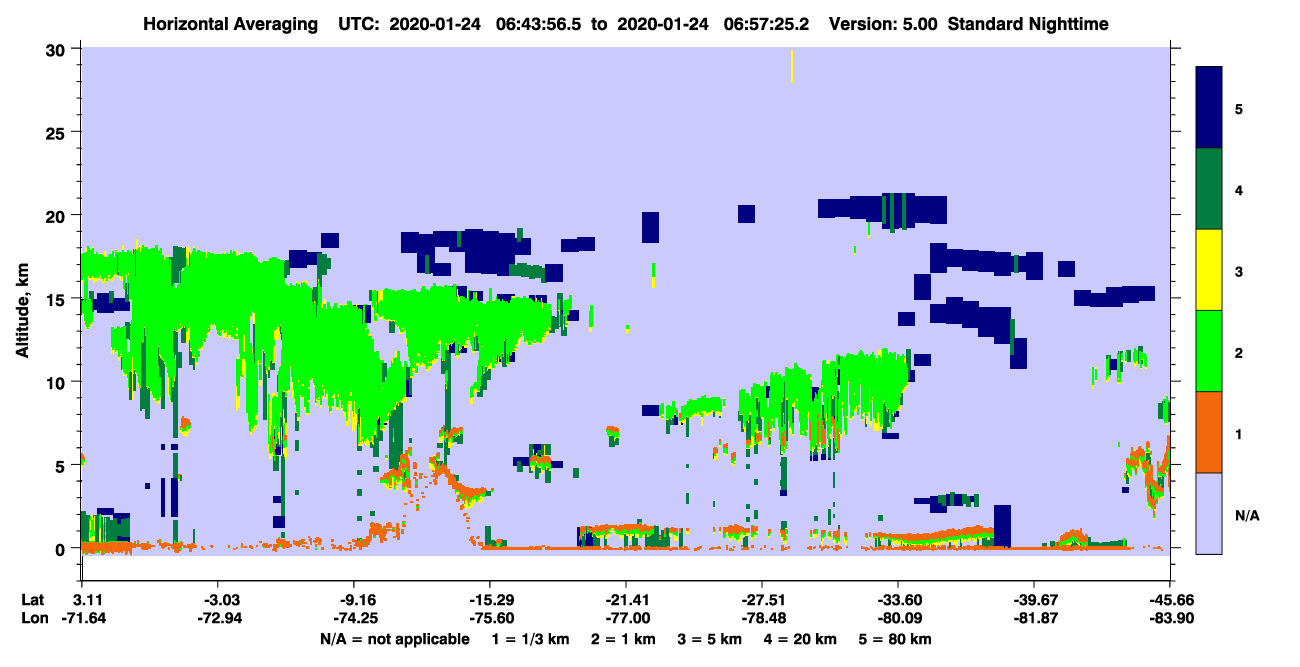Click the '1 = 1/3 km' legend entry
The image size is (1300, 667).
click(532, 639)
